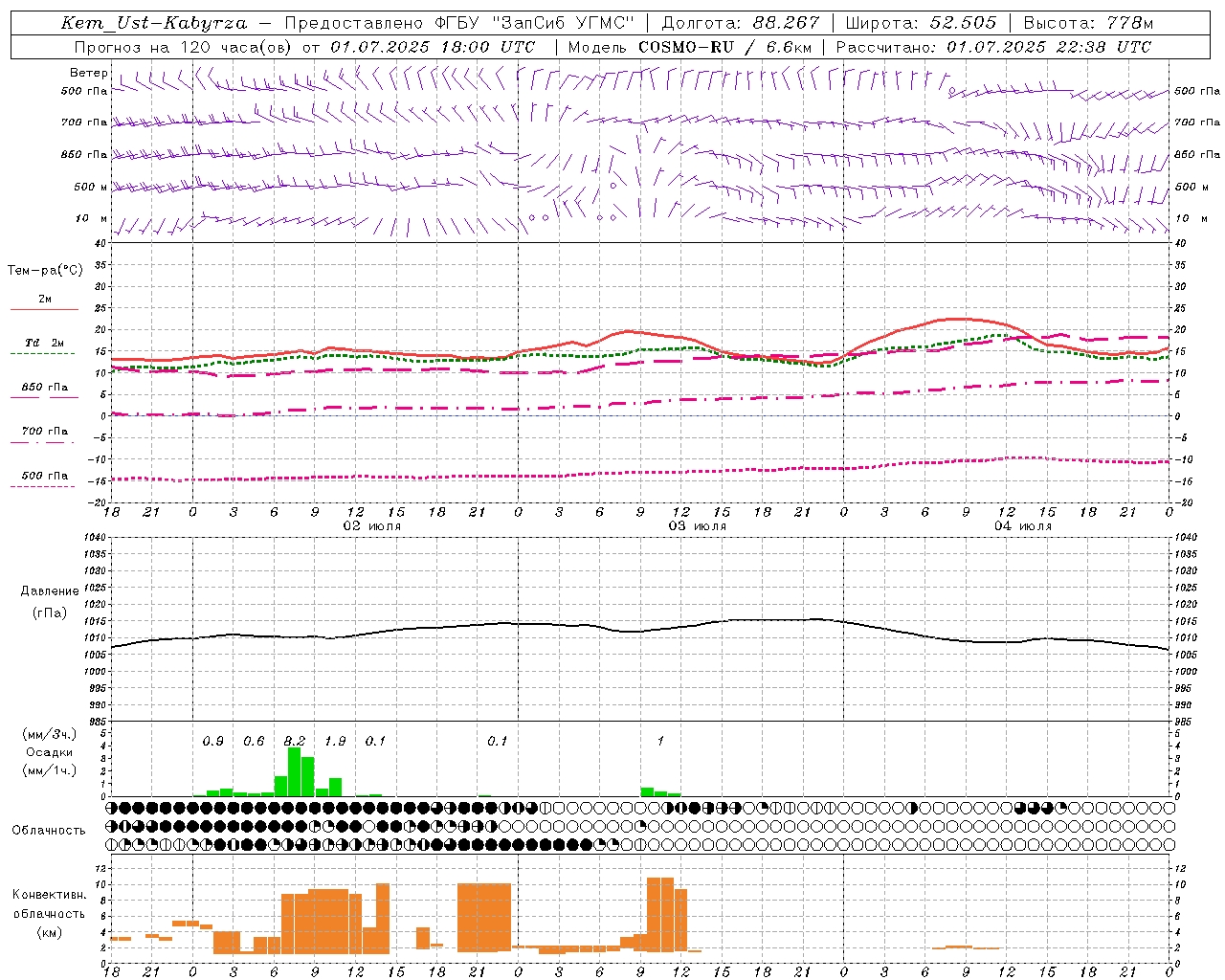
Task: Click the 'Осадки' panel label
Action: tap(50, 752)
